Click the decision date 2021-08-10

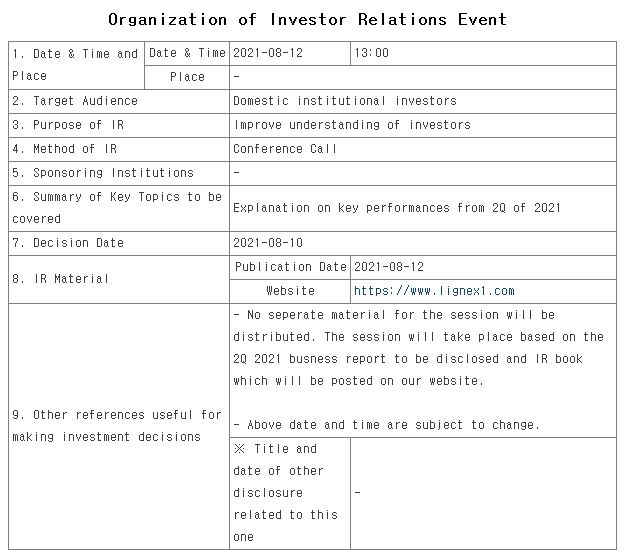(x=267, y=243)
